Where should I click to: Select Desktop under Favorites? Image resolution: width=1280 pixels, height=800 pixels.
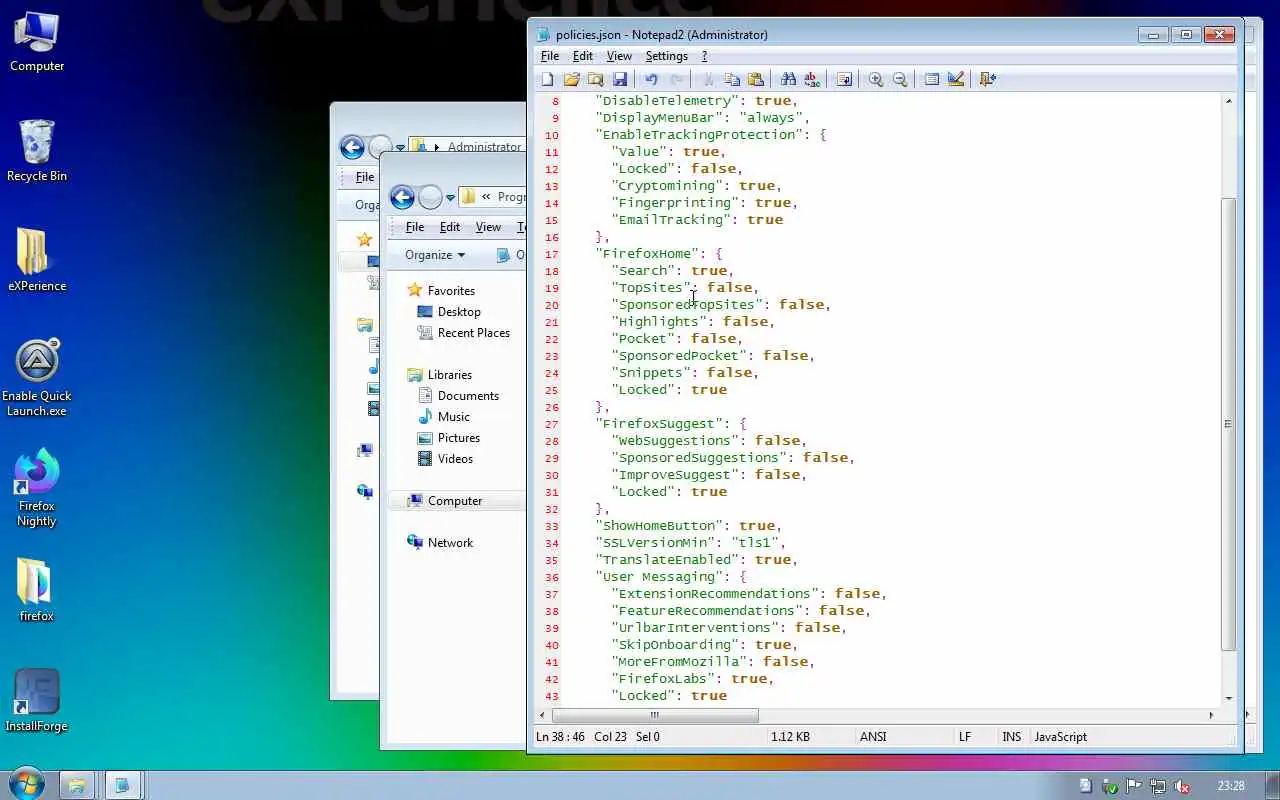(459, 312)
